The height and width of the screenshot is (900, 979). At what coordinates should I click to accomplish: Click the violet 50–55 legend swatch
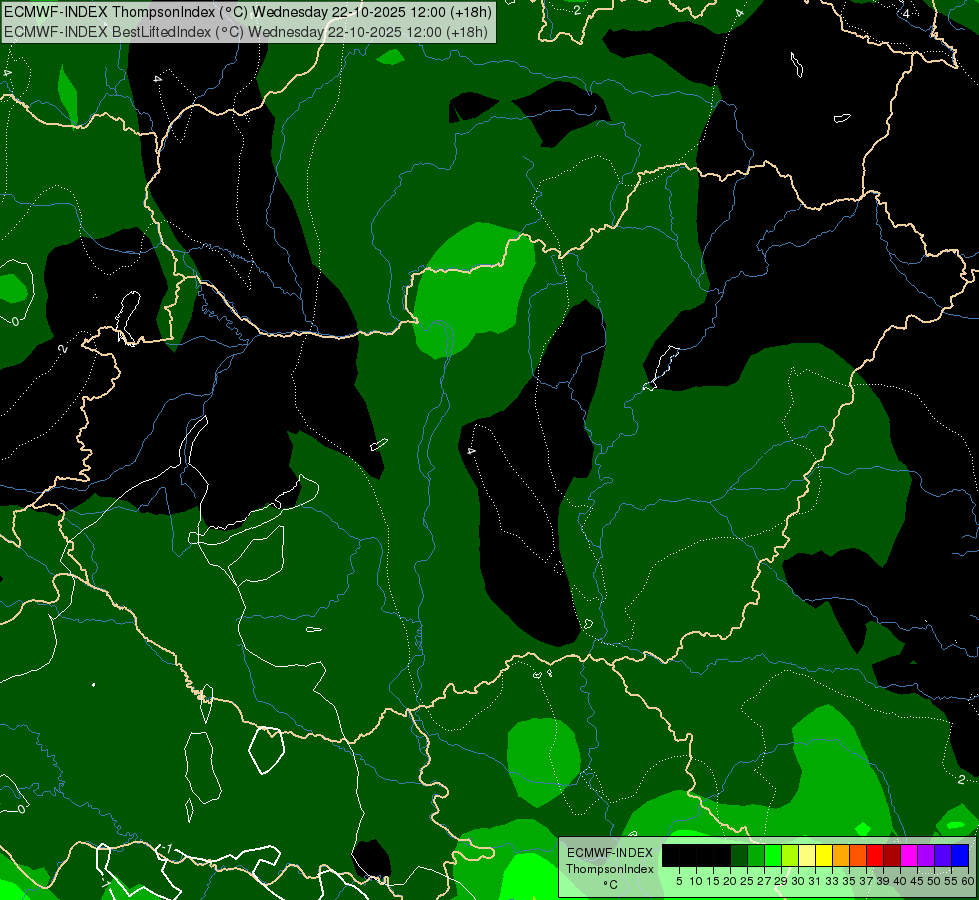943,855
